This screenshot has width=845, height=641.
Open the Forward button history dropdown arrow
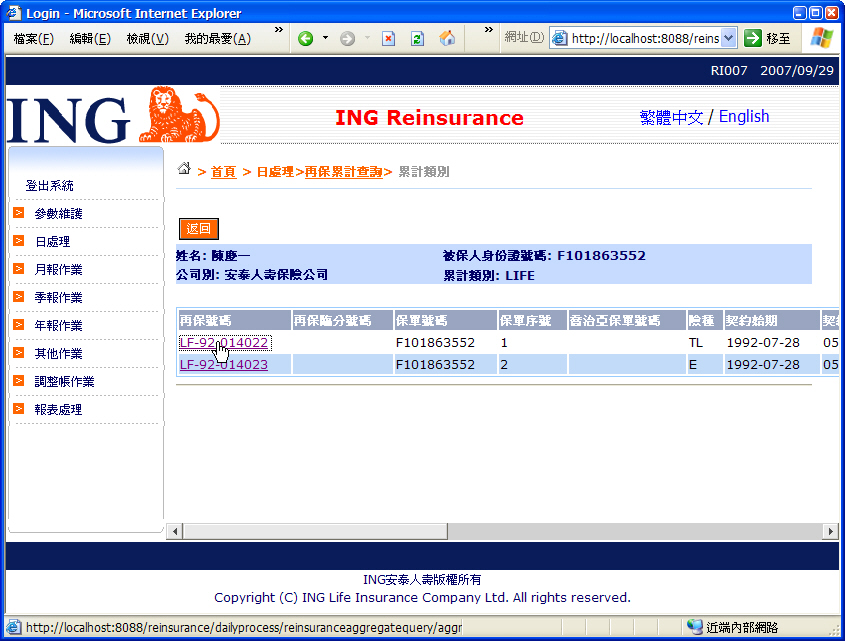[x=368, y=38]
